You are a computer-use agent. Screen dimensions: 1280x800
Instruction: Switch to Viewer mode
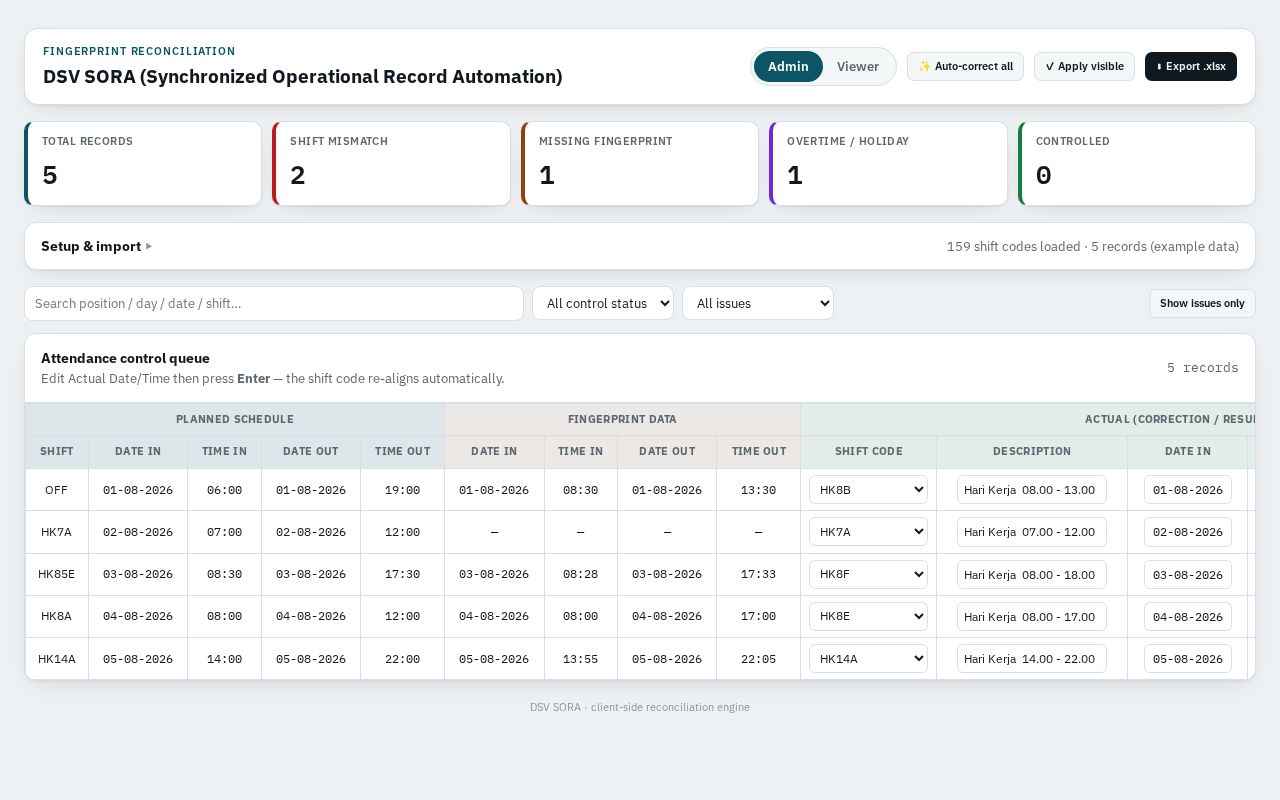pos(858,67)
